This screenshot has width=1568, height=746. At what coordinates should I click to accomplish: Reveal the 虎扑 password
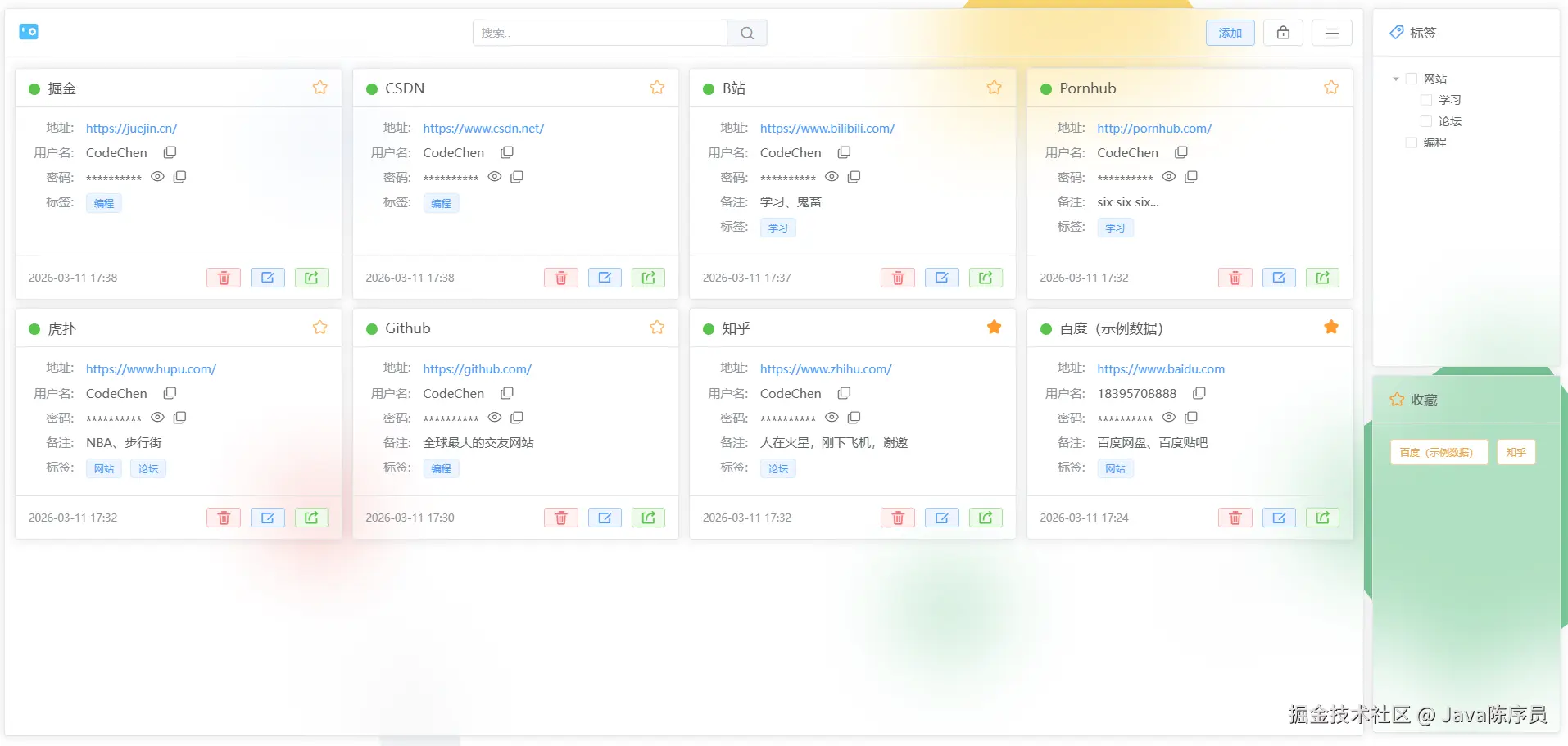point(158,418)
